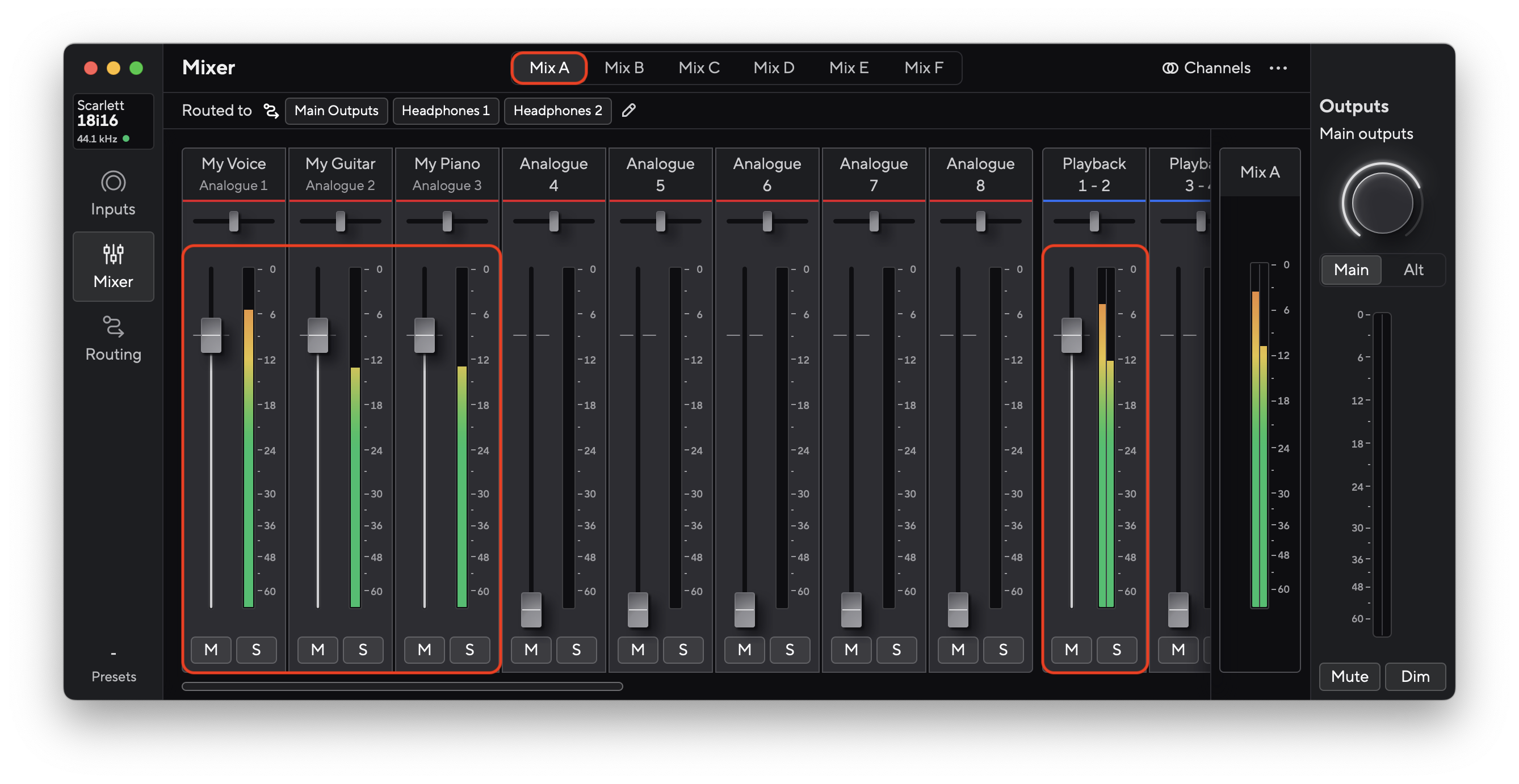Open the Inputs panel
Viewport: 1519px width, 784px height.
tap(112, 192)
